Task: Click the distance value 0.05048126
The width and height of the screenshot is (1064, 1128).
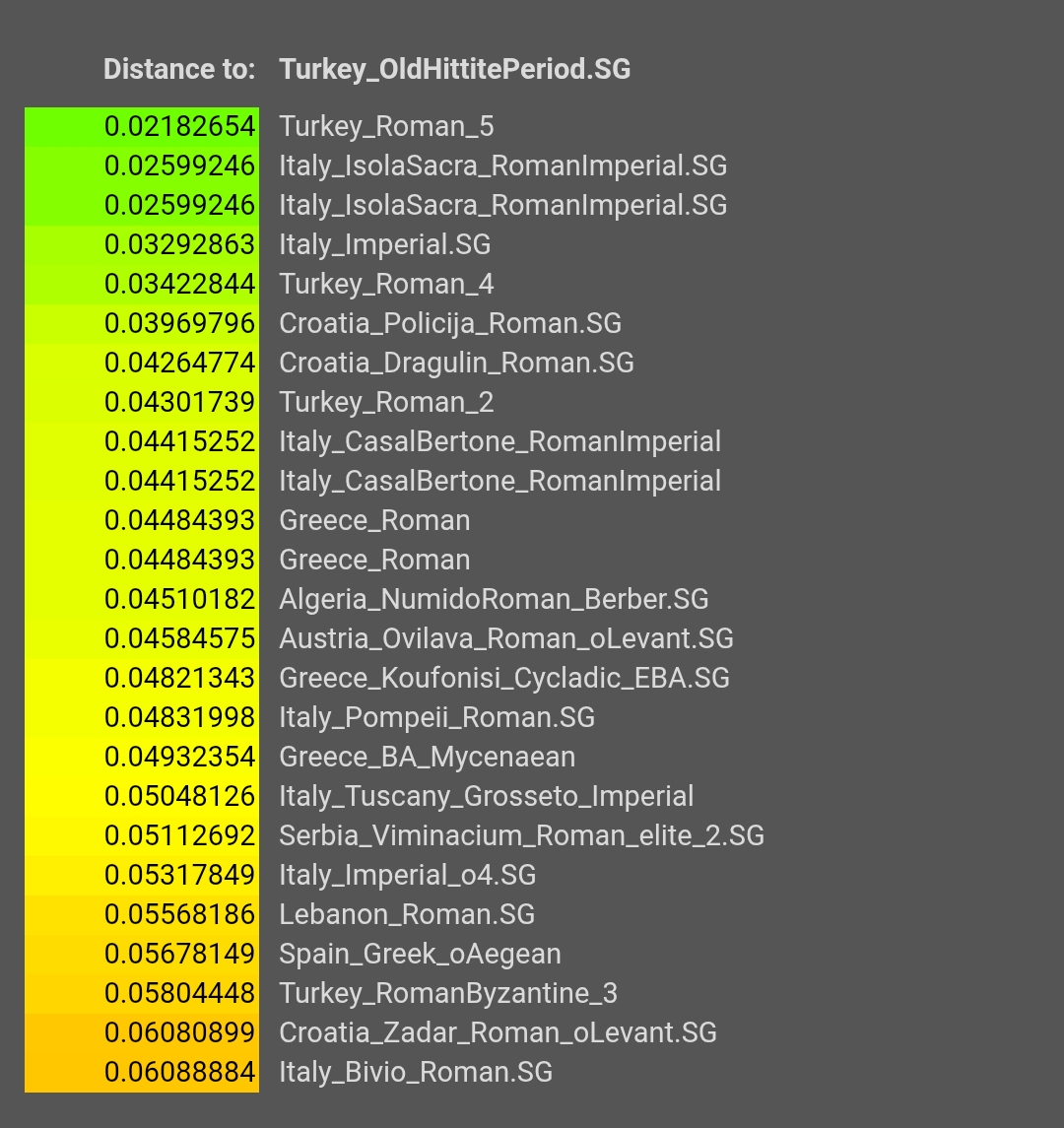Action: pyautogui.click(x=180, y=796)
